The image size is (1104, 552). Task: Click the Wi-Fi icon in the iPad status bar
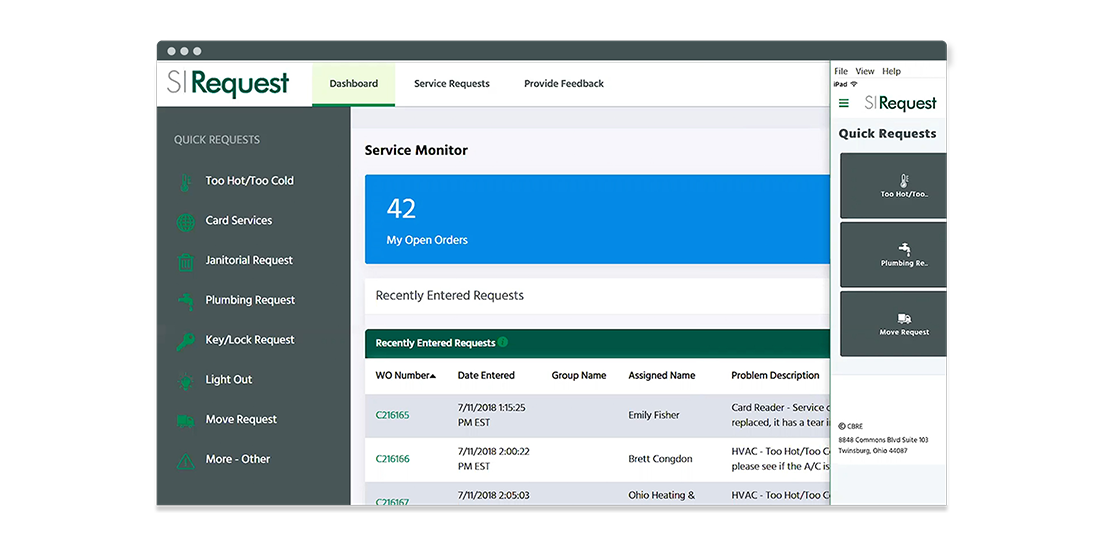(854, 84)
